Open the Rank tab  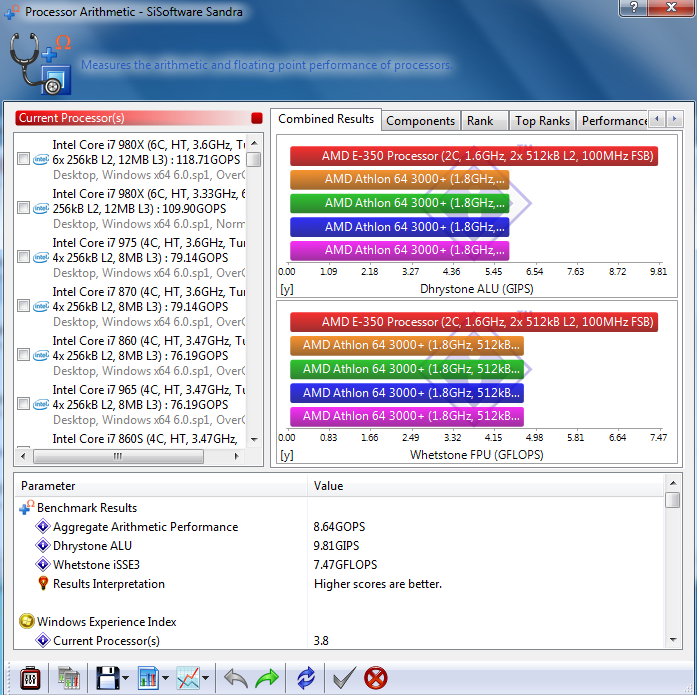tap(485, 121)
